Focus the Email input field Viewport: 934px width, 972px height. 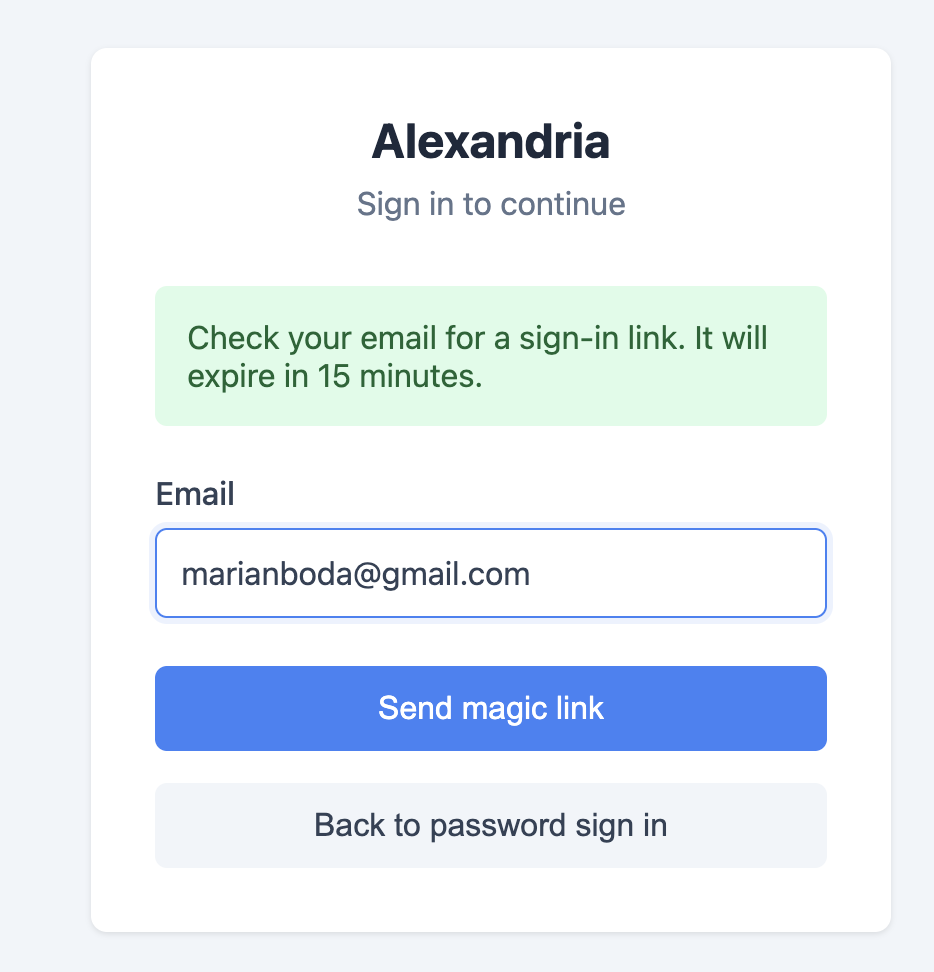[490, 574]
